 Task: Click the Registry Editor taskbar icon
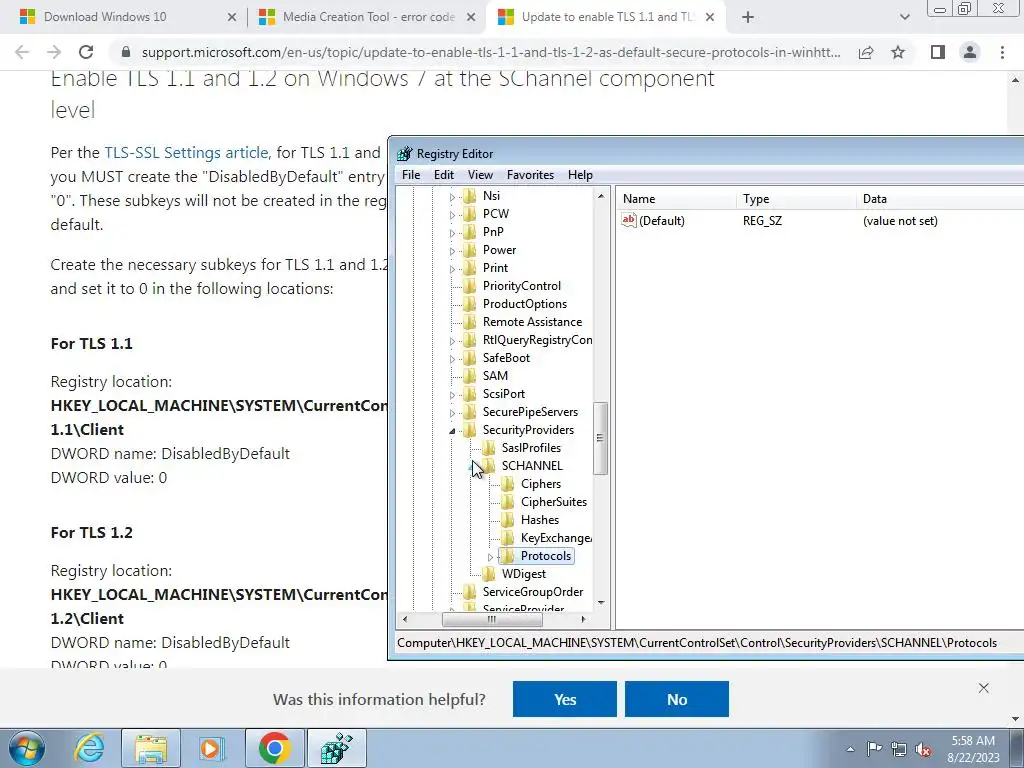point(337,748)
